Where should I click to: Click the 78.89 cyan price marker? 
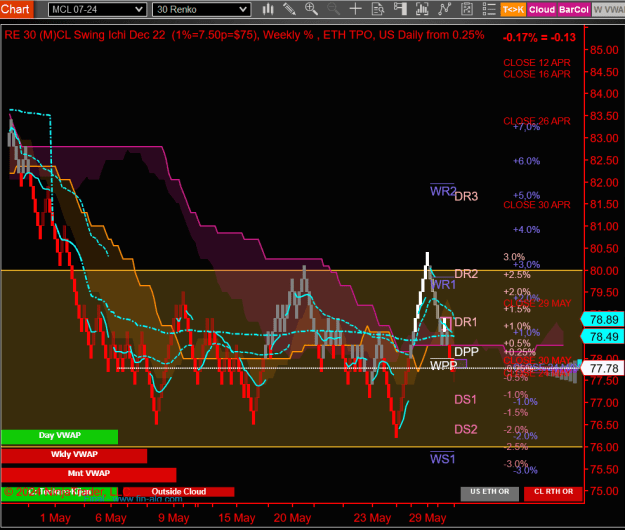602,320
